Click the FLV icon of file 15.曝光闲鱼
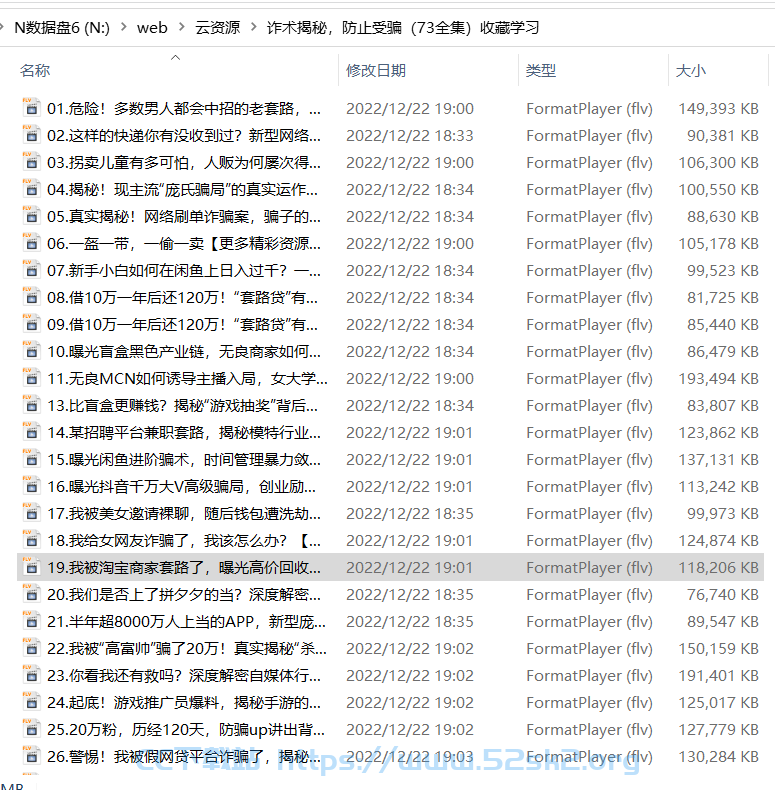The width and height of the screenshot is (775, 790). 31,459
